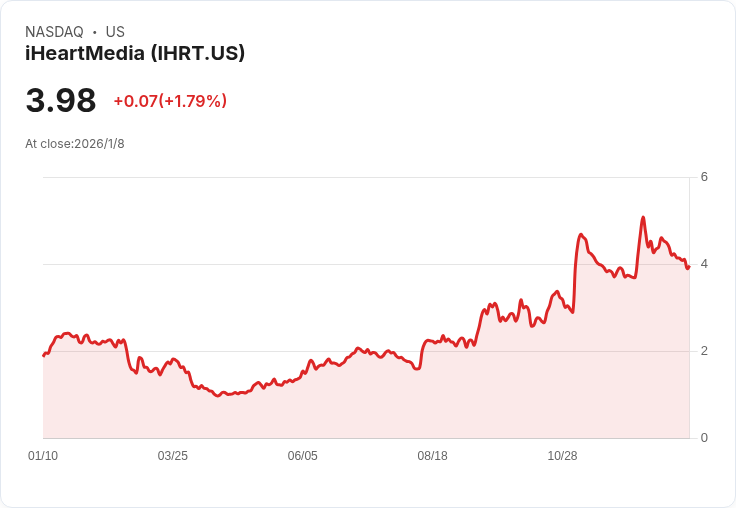Screen dimensions: 736x508
Task: Click the y-axis value 0 label
Action: 704,438
